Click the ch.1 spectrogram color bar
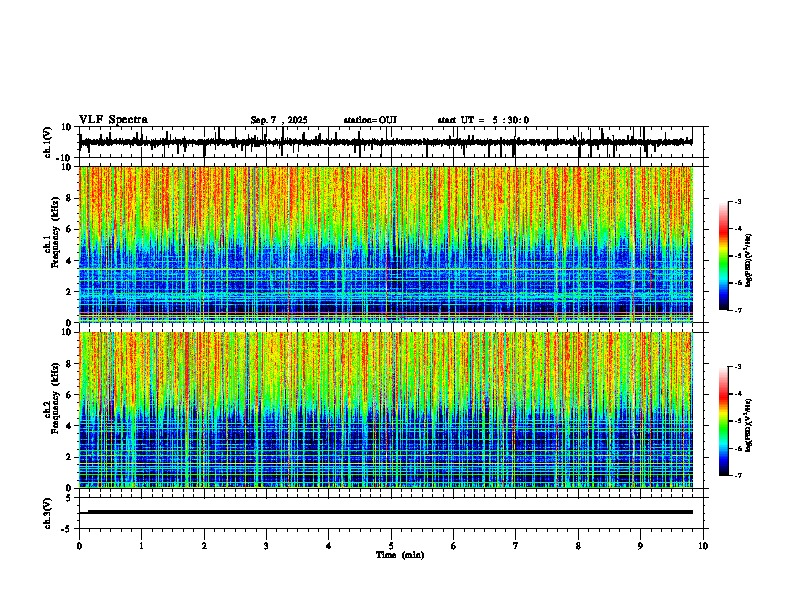This screenshot has height=612, width=792. pyautogui.click(x=724, y=256)
